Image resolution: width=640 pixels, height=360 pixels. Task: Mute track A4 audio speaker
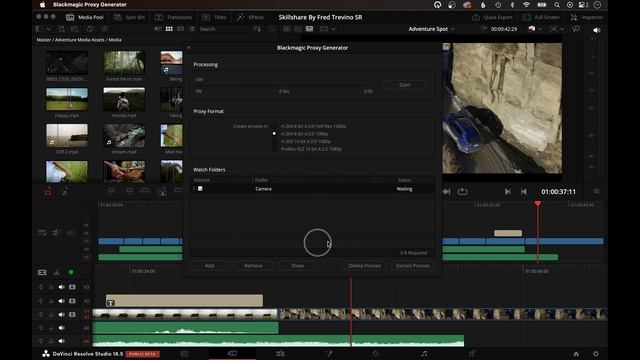point(61,341)
